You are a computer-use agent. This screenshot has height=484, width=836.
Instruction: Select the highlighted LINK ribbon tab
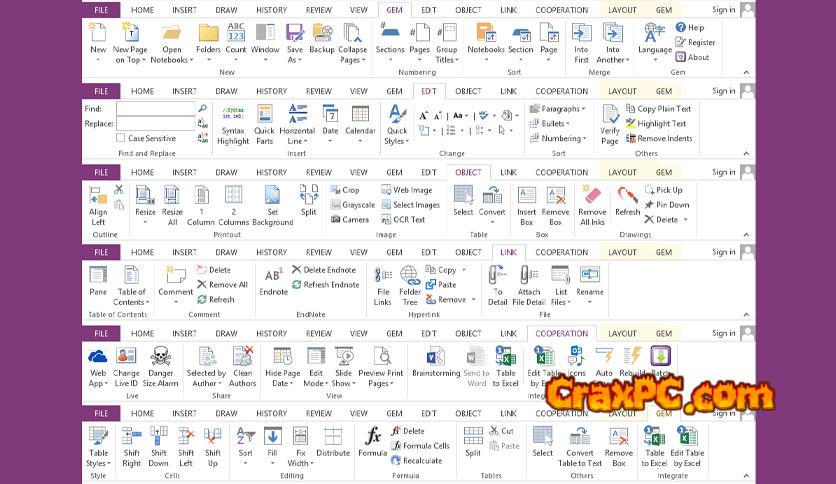point(508,253)
